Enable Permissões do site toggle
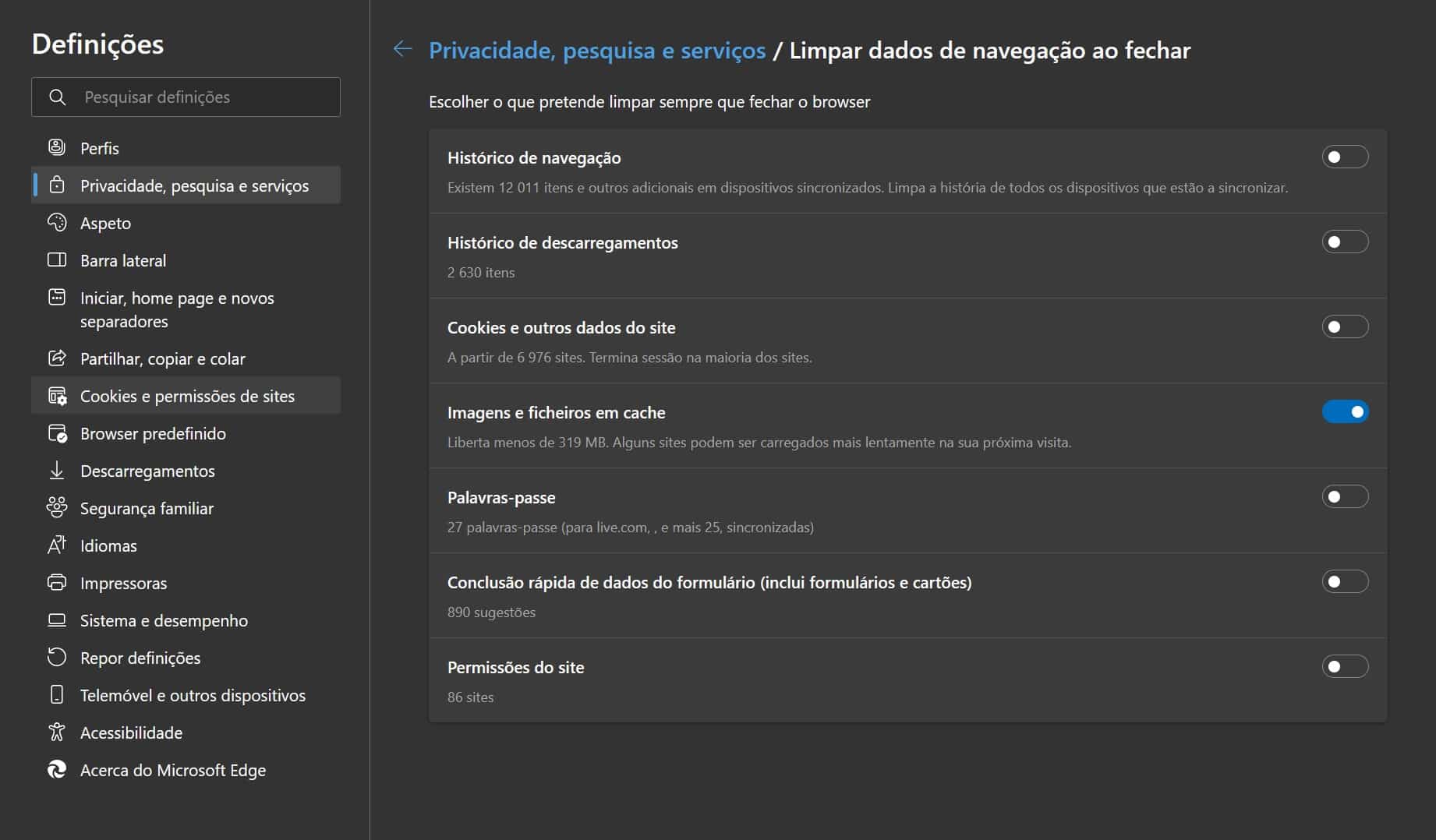1436x840 pixels. (x=1345, y=667)
